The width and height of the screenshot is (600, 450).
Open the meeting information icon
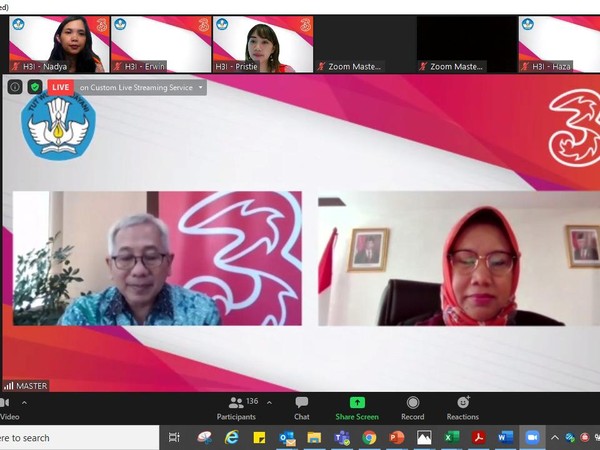click(x=15, y=87)
